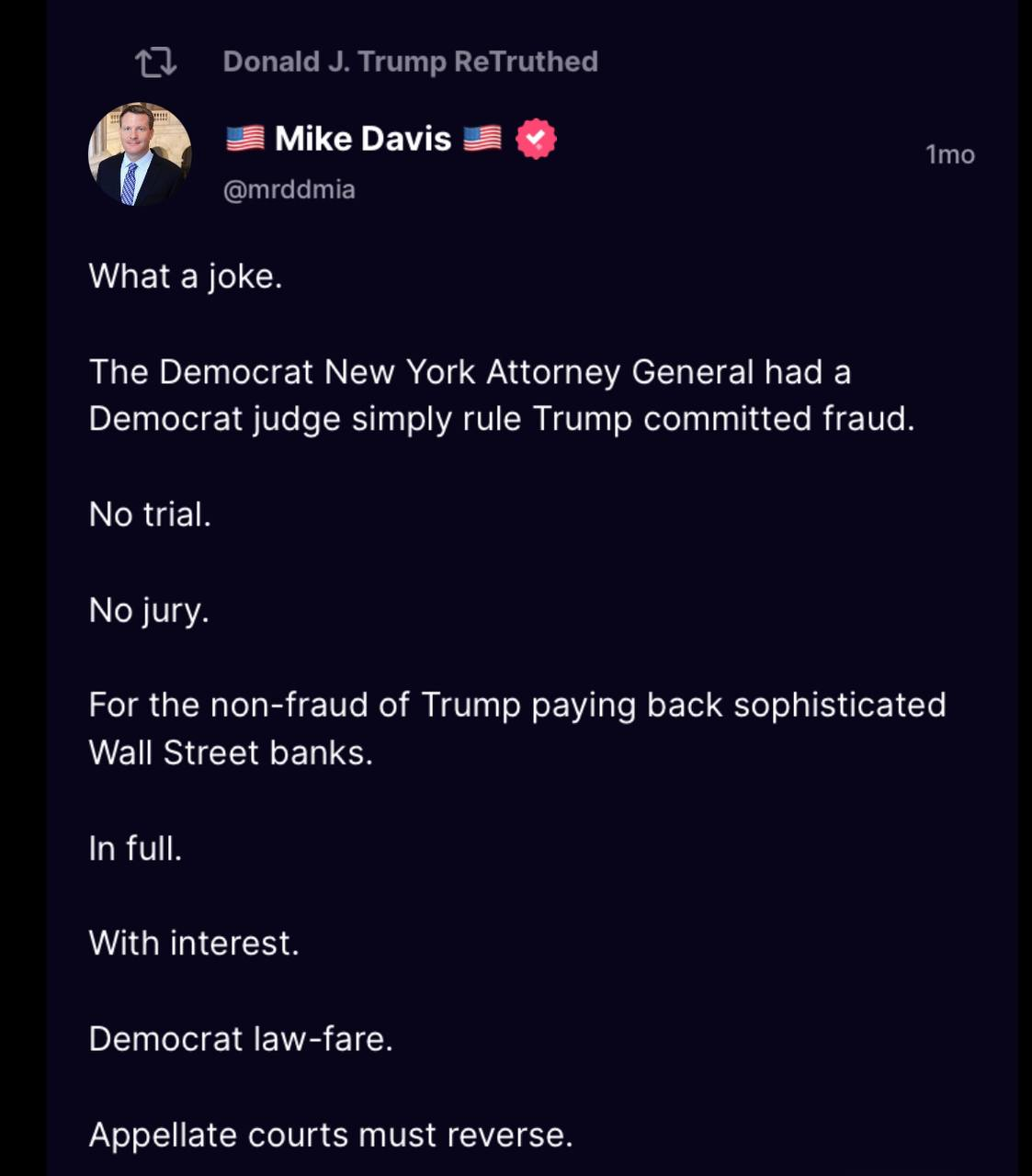Click the word "ReTruthed" in the header
Image resolution: width=1032 pixels, height=1176 pixels.
click(x=526, y=62)
